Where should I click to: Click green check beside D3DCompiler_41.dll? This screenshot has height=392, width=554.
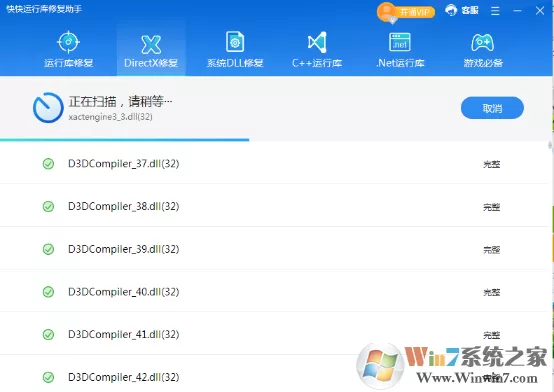click(48, 334)
